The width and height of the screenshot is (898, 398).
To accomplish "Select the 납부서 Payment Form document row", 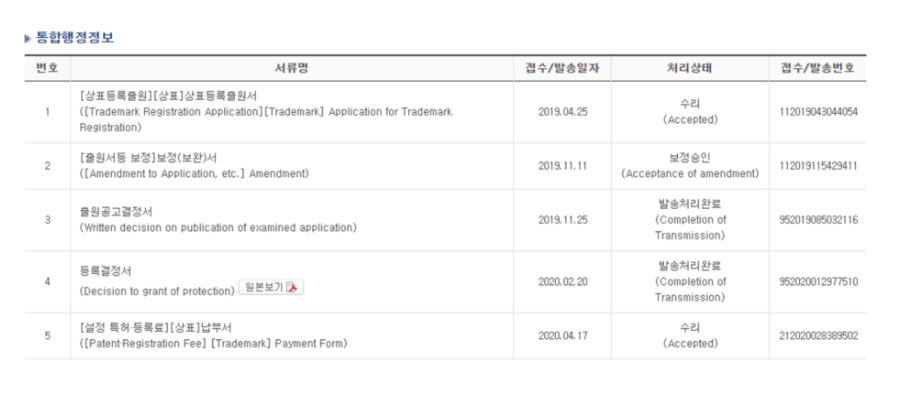I will (x=292, y=336).
